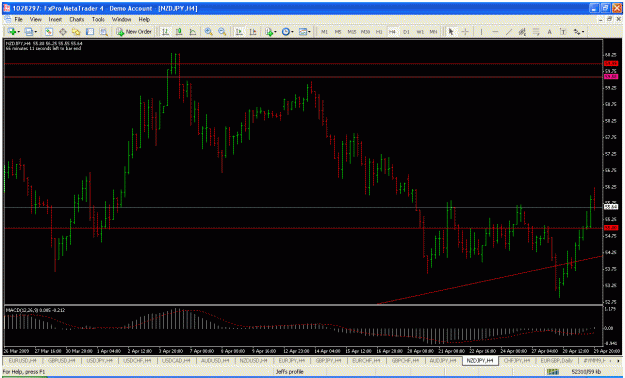The height and width of the screenshot is (378, 625).
Task: Open the Profiles icon
Action: coord(29,32)
